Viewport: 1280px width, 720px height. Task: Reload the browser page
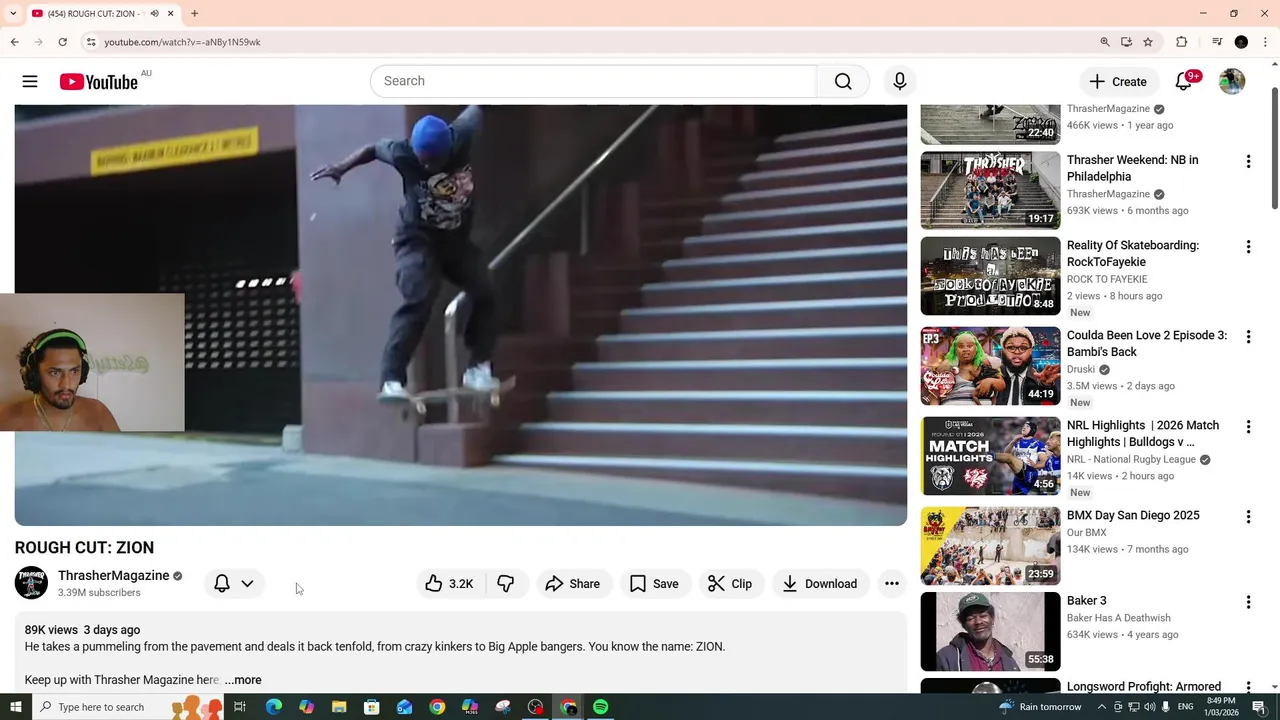(x=62, y=42)
